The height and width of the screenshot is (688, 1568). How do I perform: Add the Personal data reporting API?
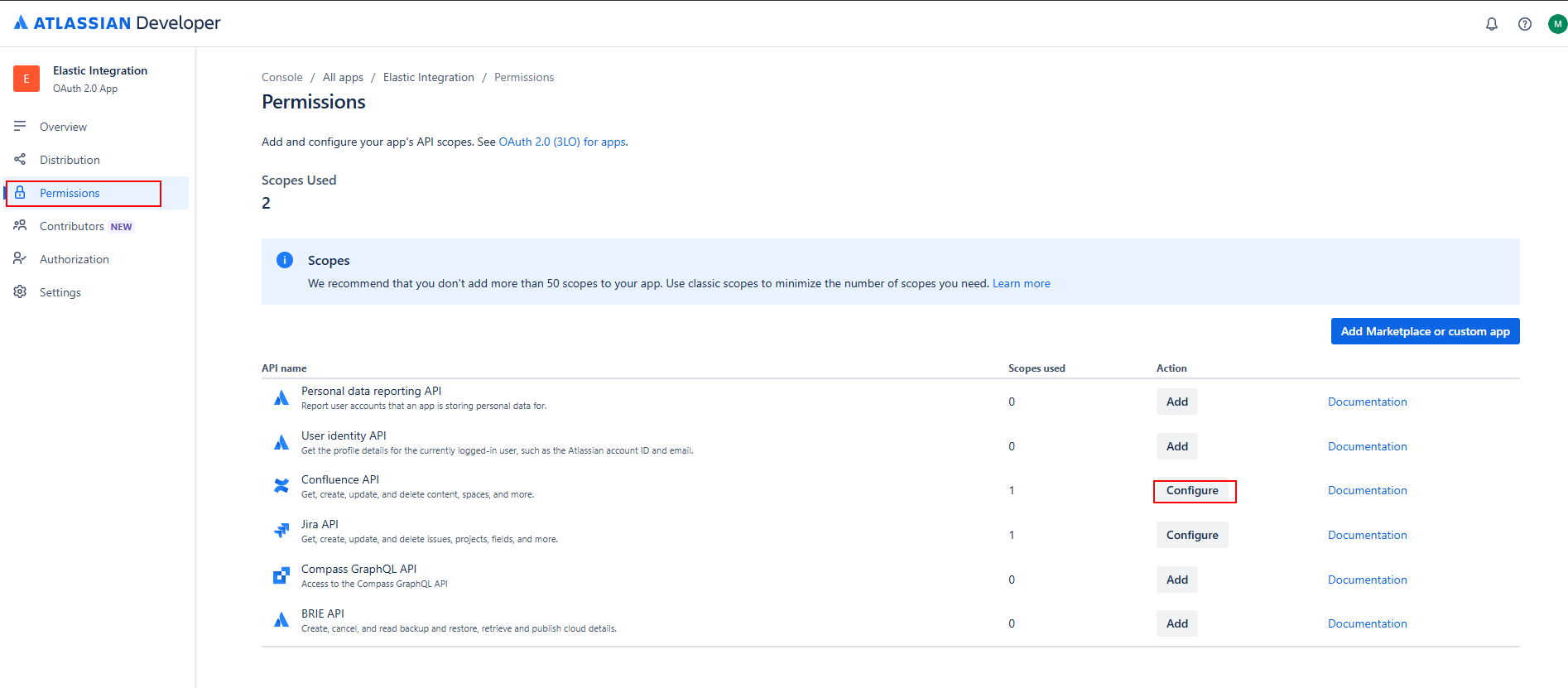pos(1177,402)
